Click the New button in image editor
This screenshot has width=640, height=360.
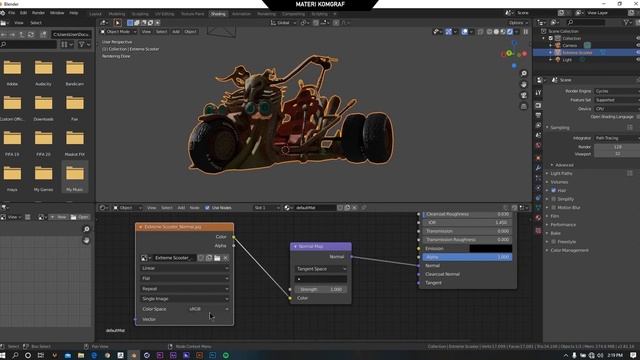pos(58,217)
